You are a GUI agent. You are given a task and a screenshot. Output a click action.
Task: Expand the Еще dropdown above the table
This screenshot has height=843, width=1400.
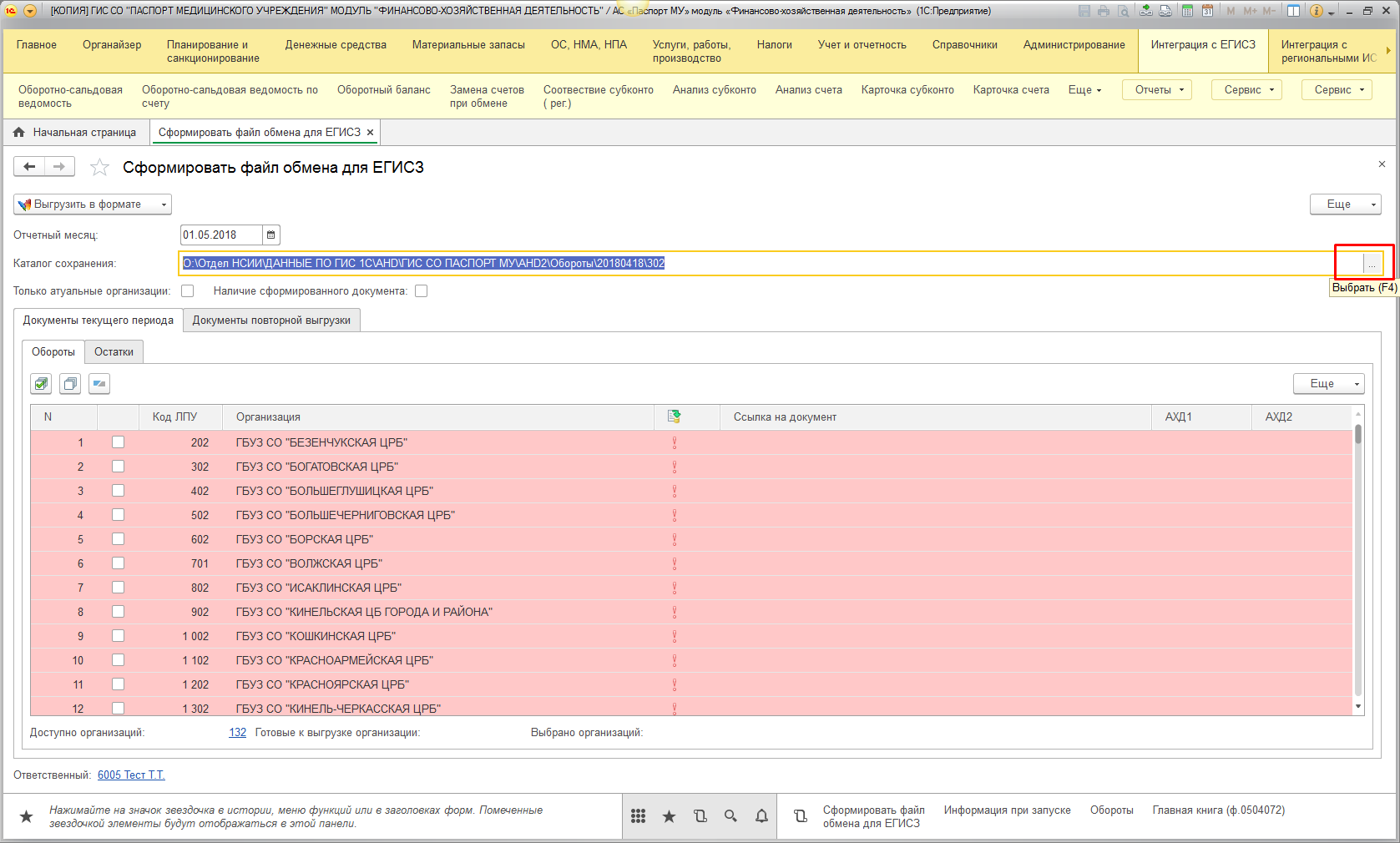1328,384
